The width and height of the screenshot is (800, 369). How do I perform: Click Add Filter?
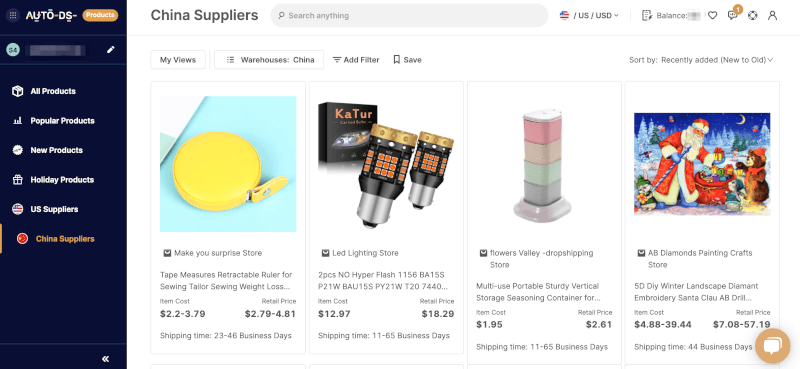click(356, 60)
